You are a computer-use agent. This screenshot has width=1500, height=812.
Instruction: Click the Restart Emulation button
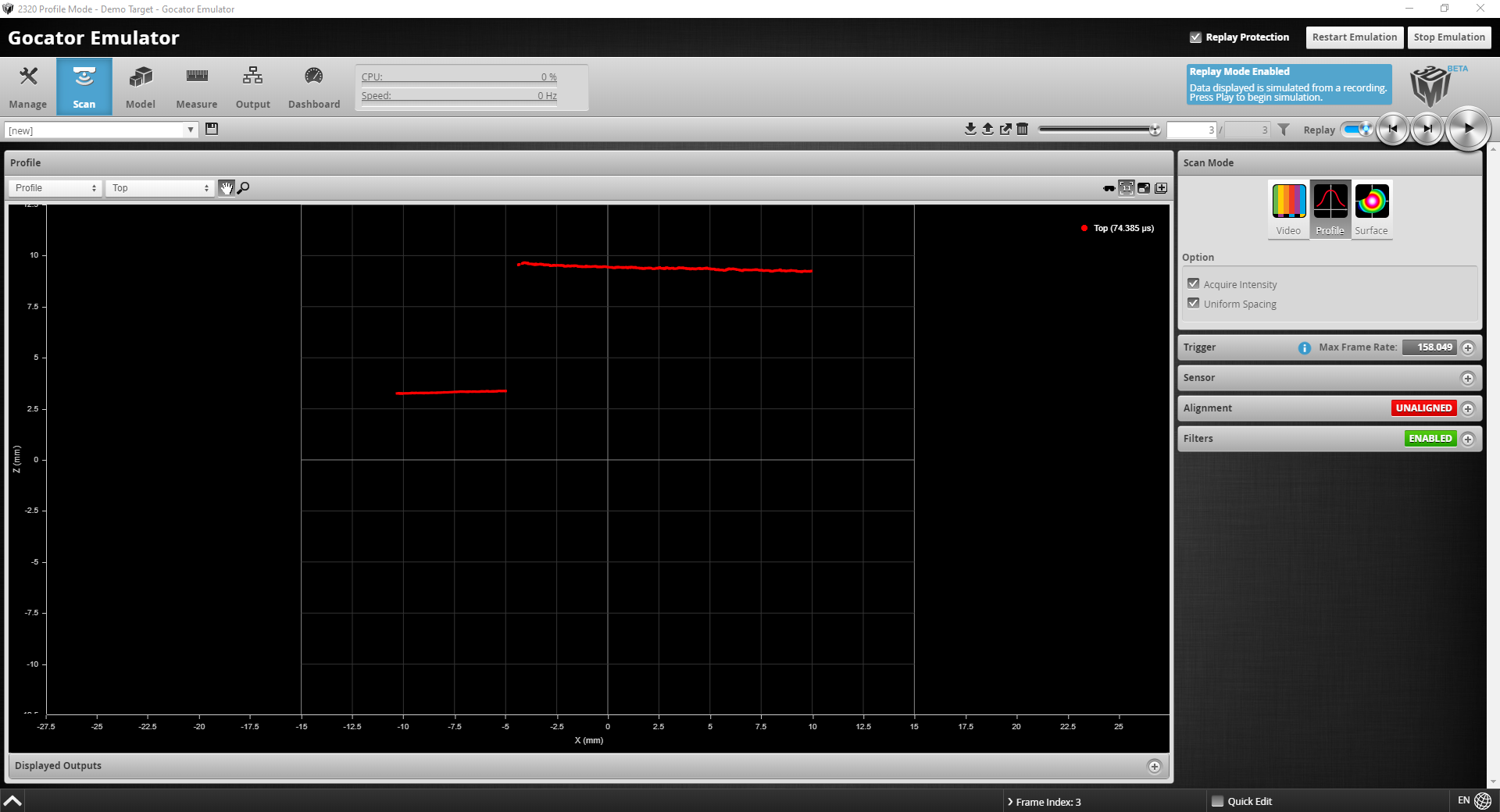click(x=1354, y=37)
